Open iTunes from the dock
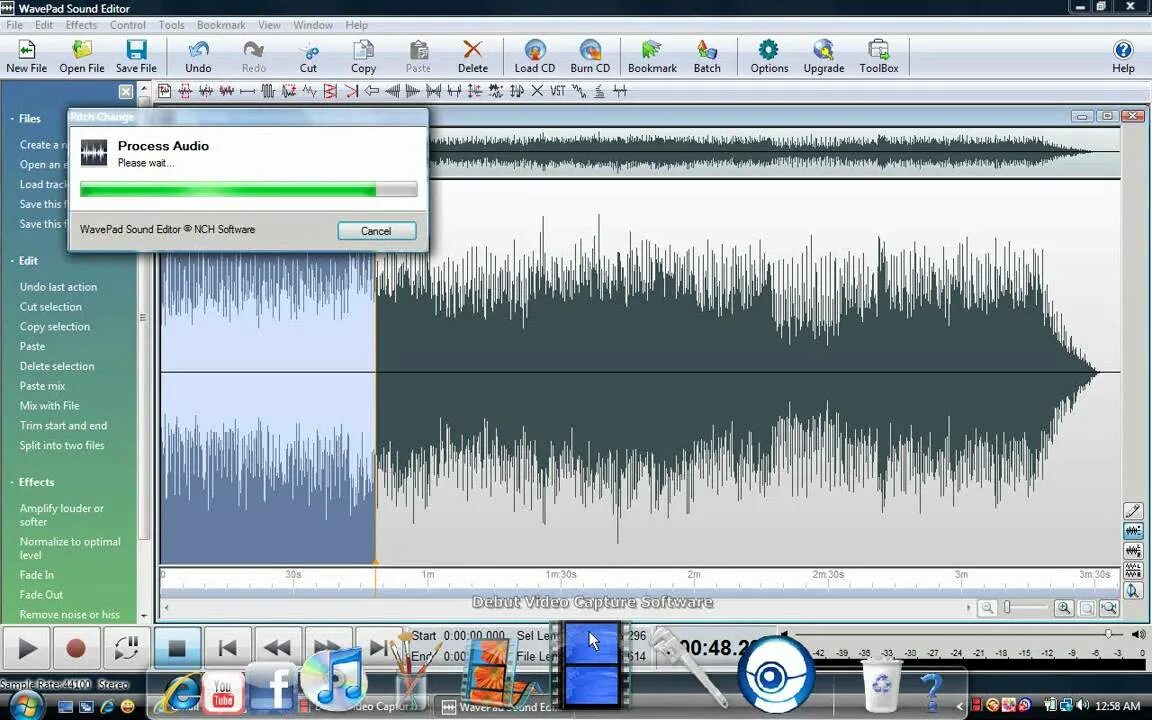Image resolution: width=1152 pixels, height=720 pixels. (333, 677)
